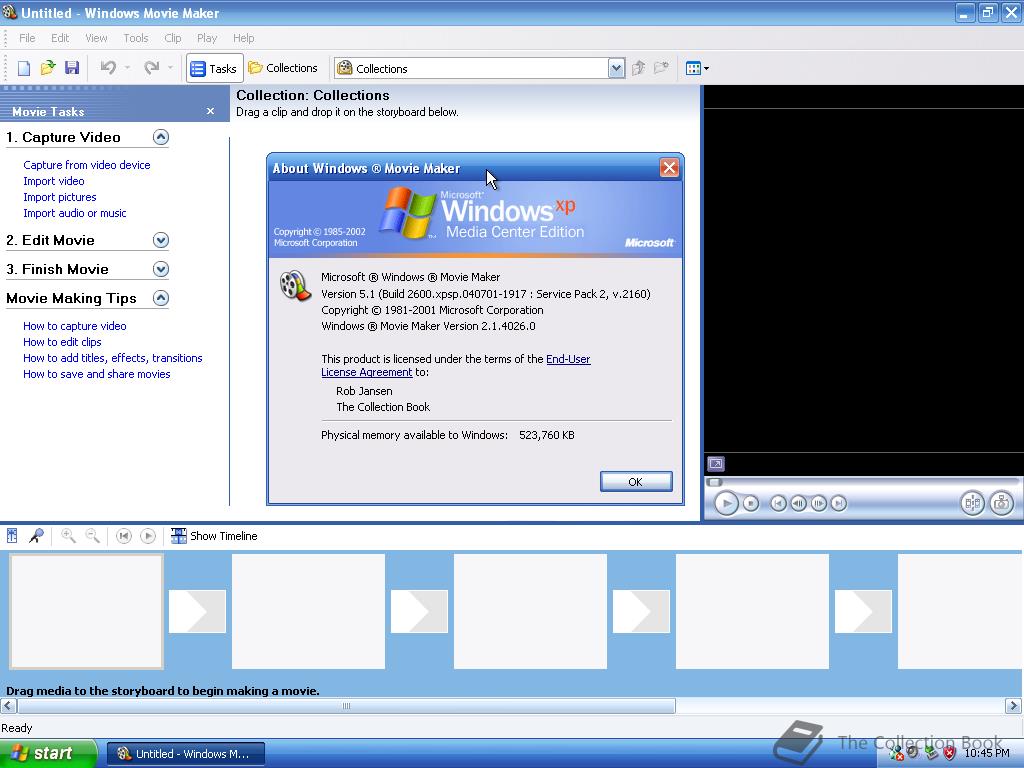Open the View menu
Image resolution: width=1024 pixels, height=768 pixels.
point(96,38)
